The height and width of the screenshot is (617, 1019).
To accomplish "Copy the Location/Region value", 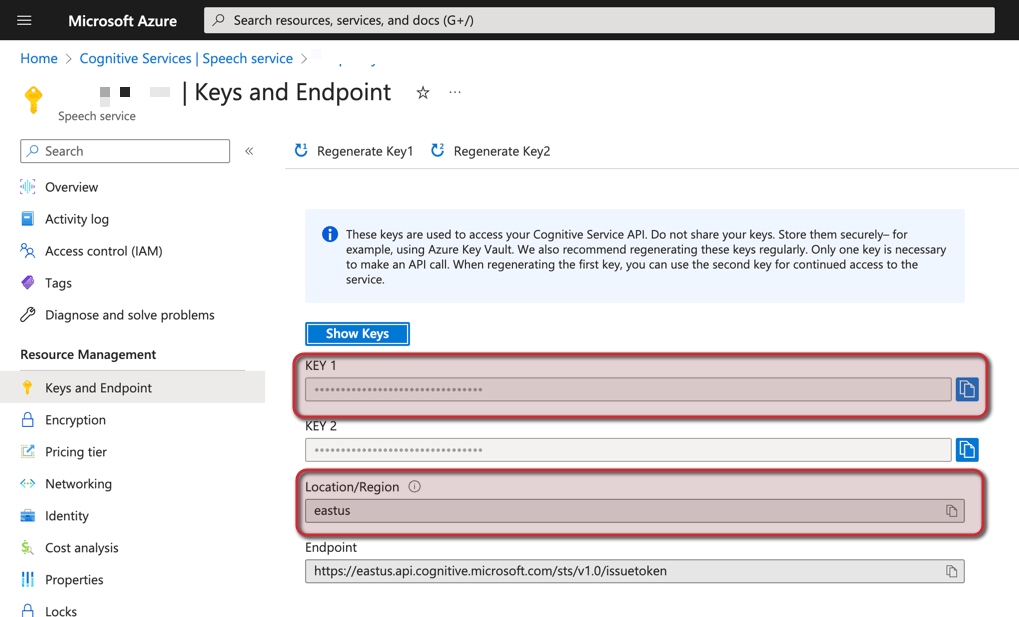I will click(x=951, y=511).
